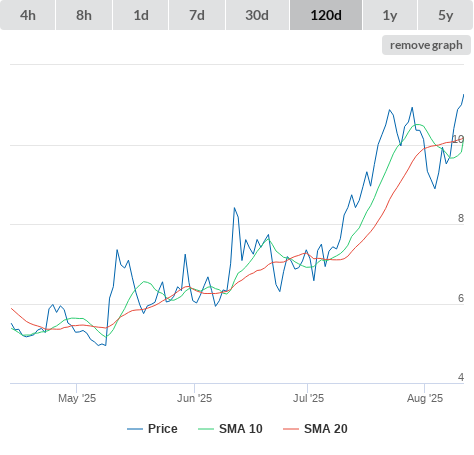Click the remove graph button
Screen dimensions: 474x455
click(x=426, y=45)
